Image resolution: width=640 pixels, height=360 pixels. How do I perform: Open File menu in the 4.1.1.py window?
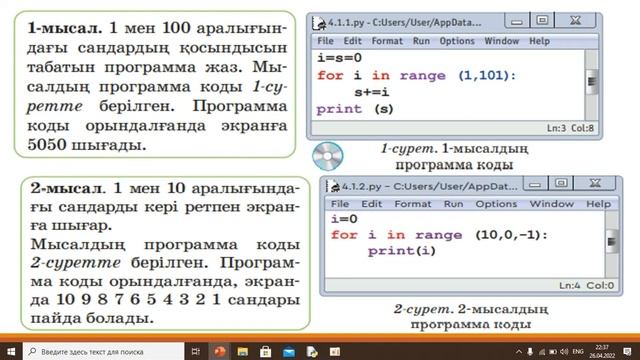tap(325, 41)
